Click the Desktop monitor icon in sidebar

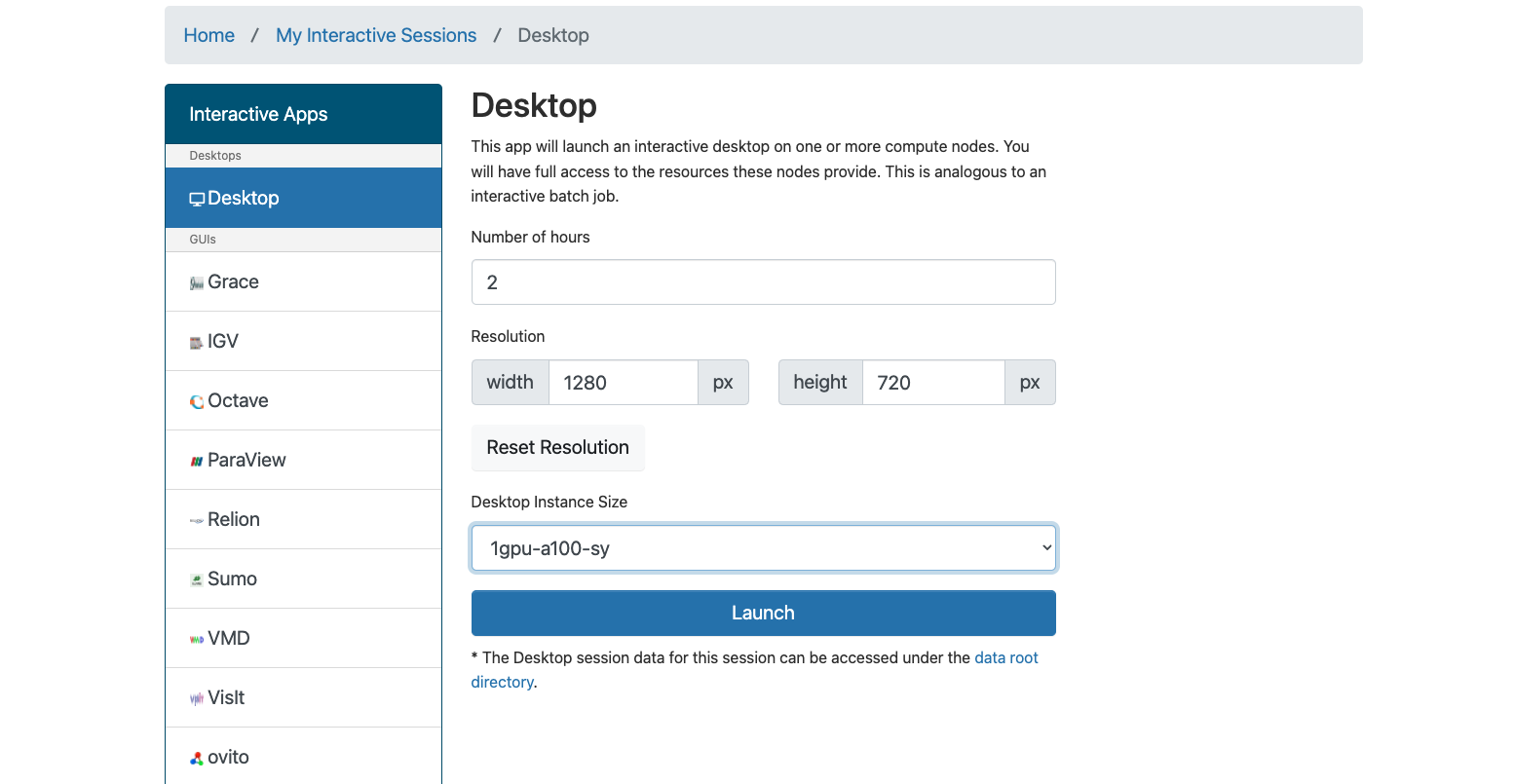(197, 199)
